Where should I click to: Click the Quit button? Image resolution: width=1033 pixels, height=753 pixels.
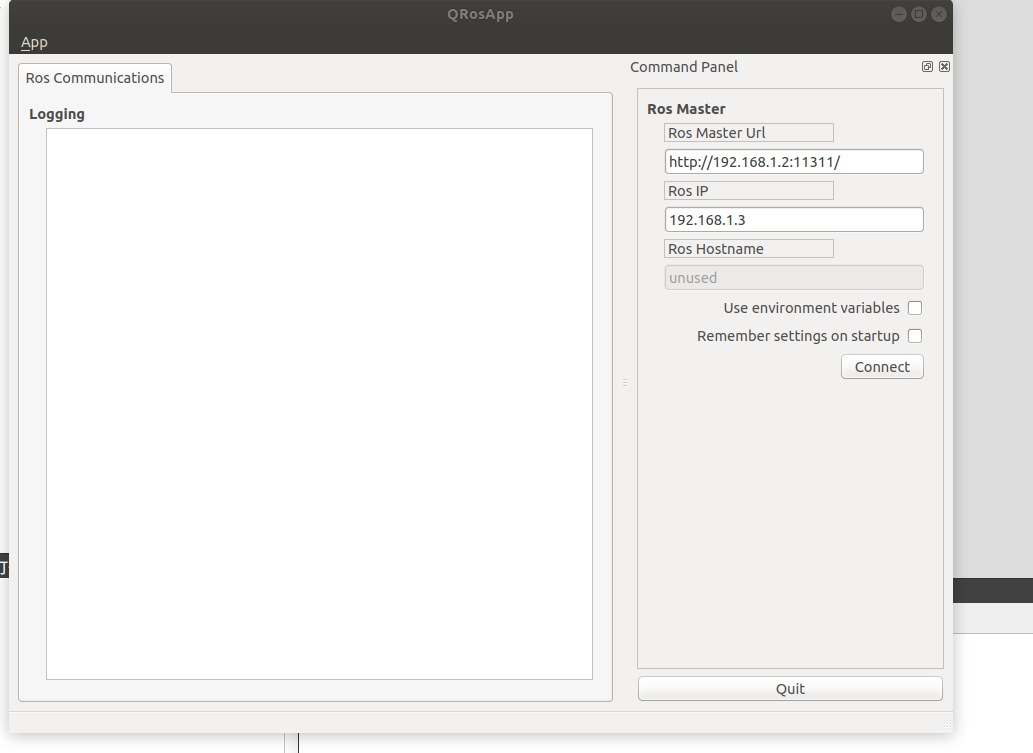(790, 688)
